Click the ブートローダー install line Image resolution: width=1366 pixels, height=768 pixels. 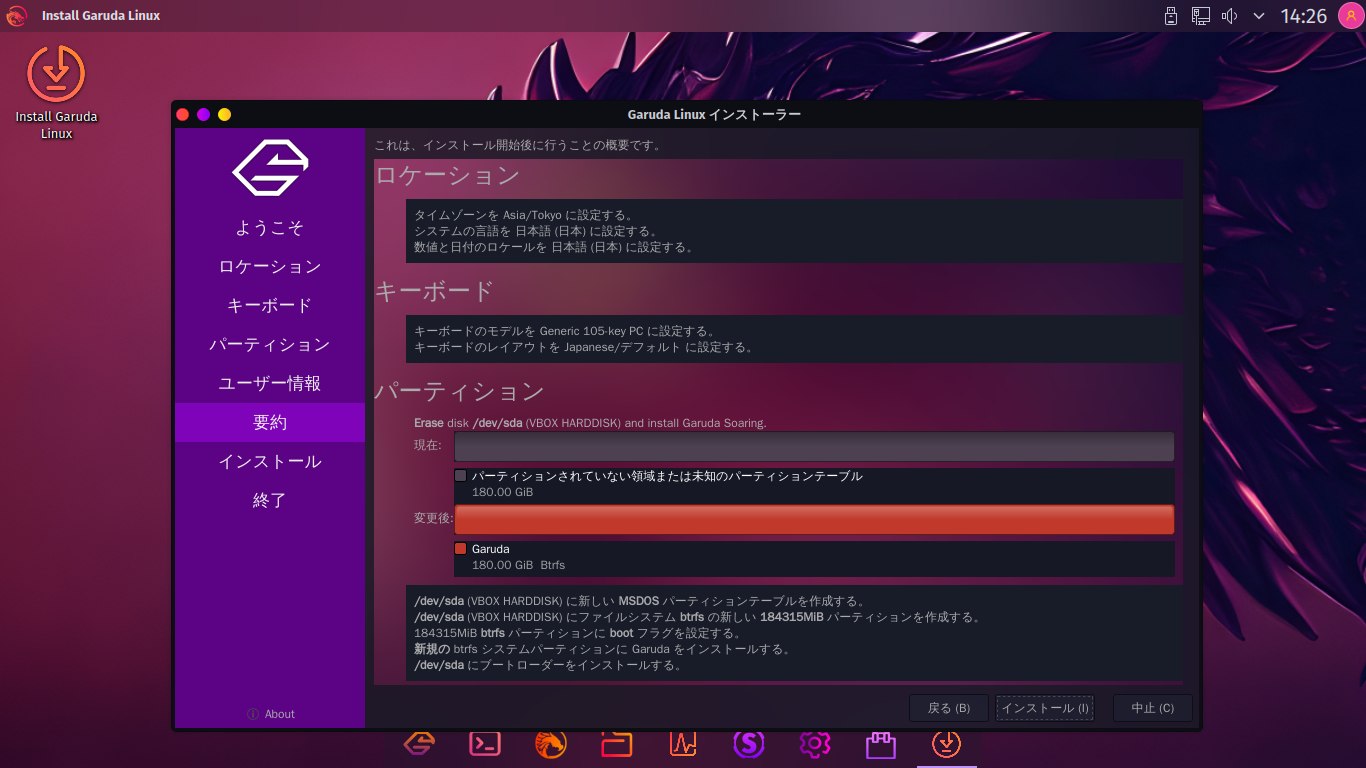pos(548,665)
